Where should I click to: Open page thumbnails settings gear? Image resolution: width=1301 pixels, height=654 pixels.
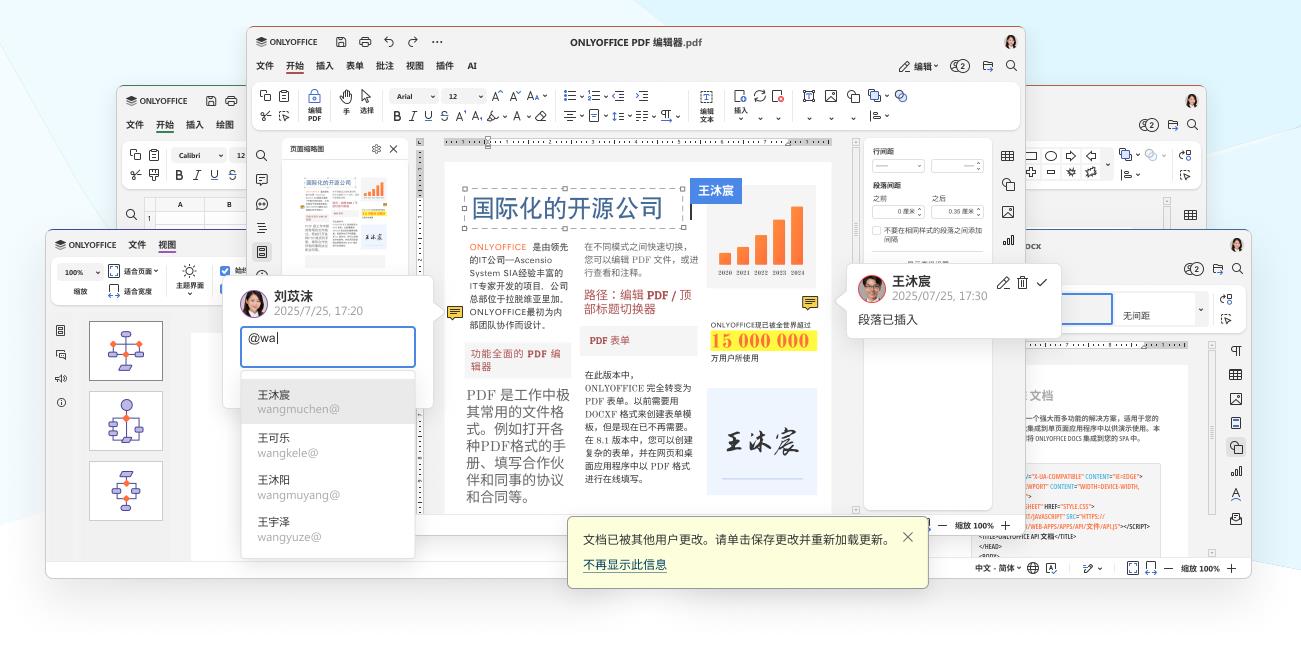(376, 149)
